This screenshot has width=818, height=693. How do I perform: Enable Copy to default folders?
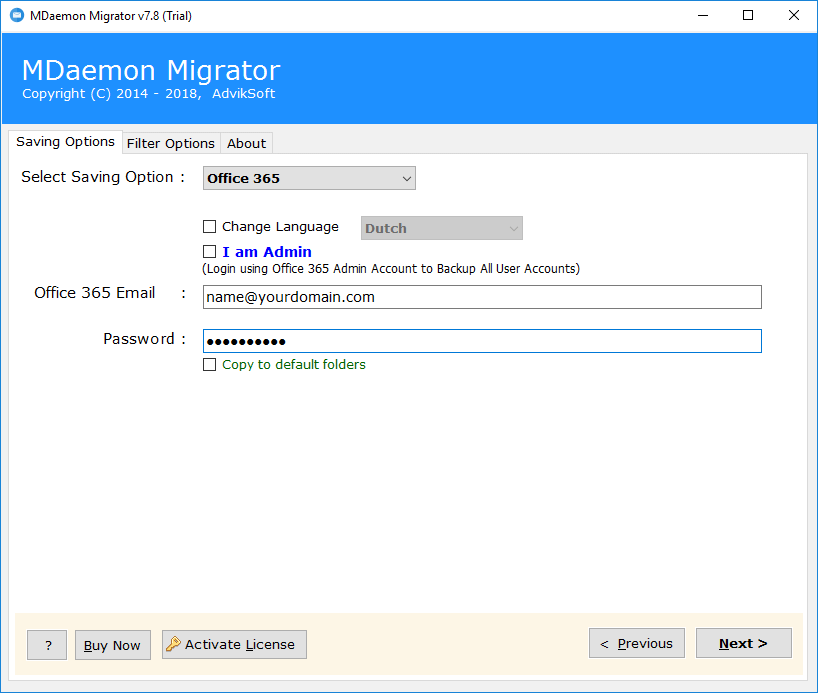tap(209, 364)
